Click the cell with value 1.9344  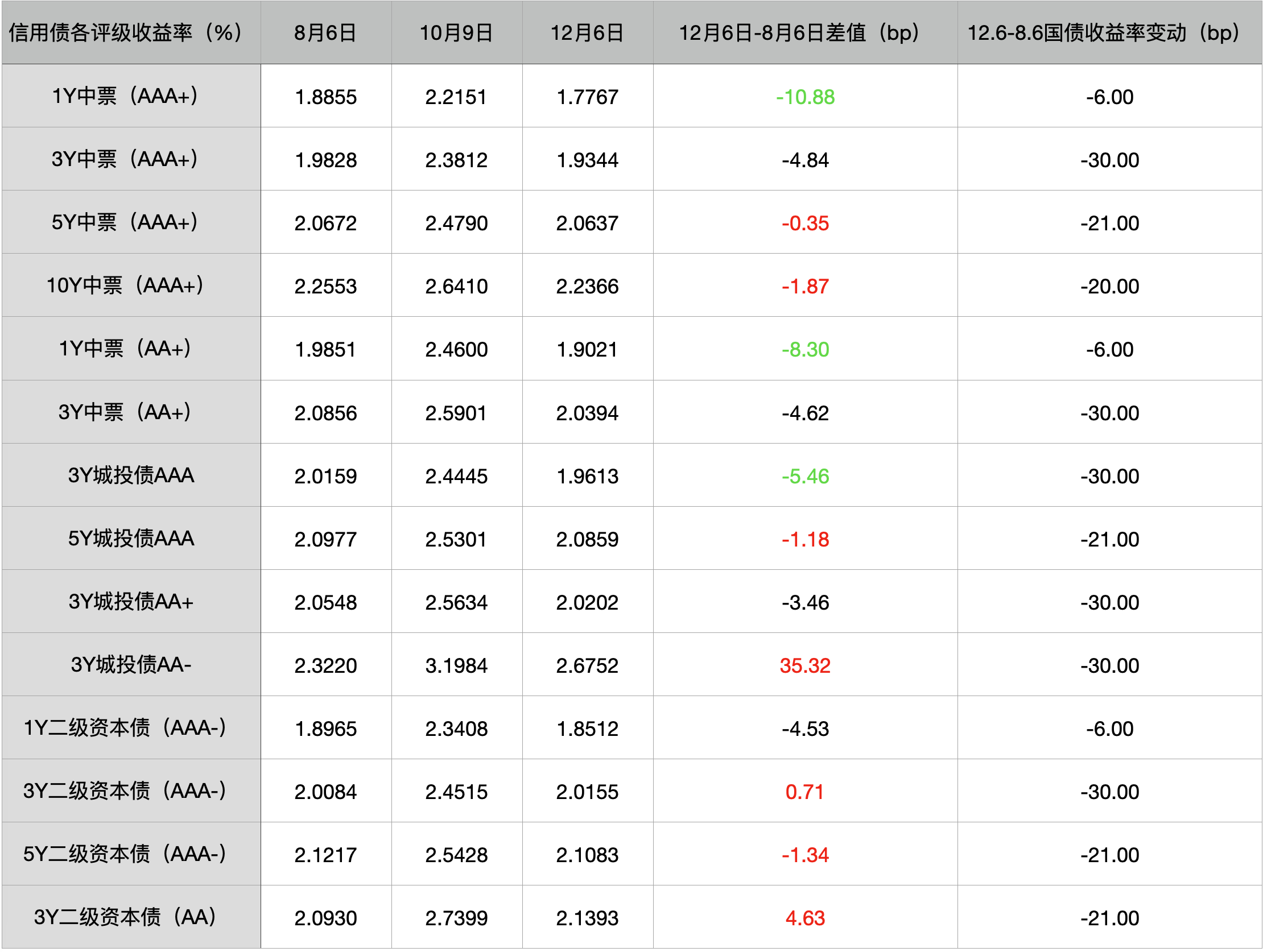pos(588,160)
